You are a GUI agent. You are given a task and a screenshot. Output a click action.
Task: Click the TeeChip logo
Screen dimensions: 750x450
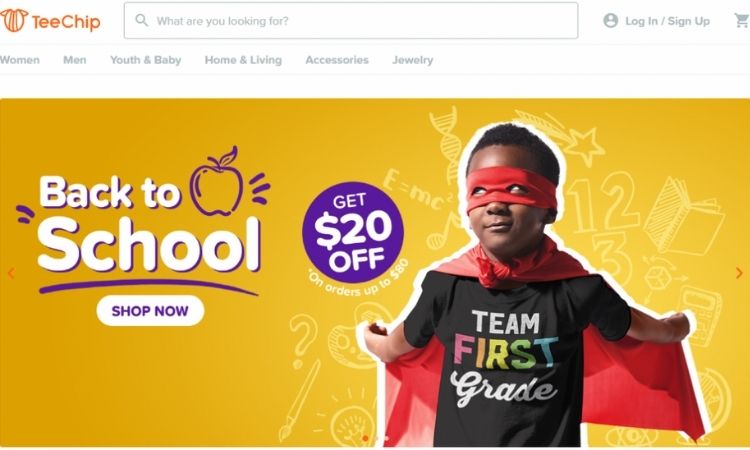click(x=50, y=21)
